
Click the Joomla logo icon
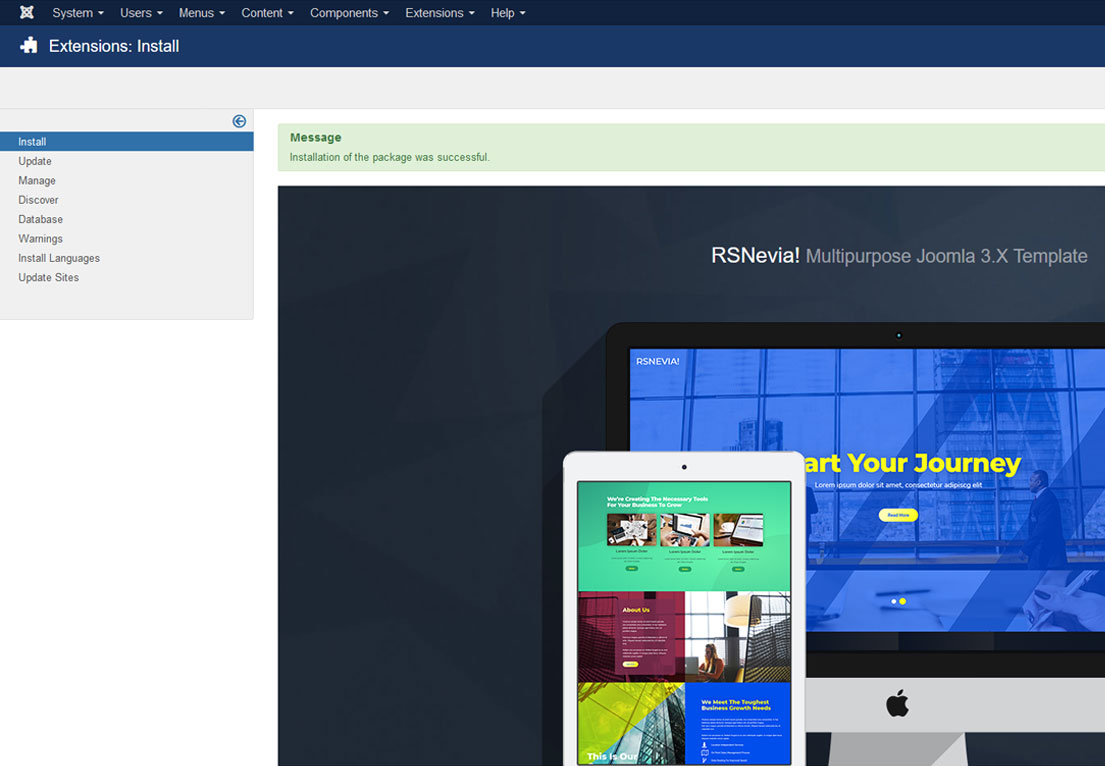point(27,13)
